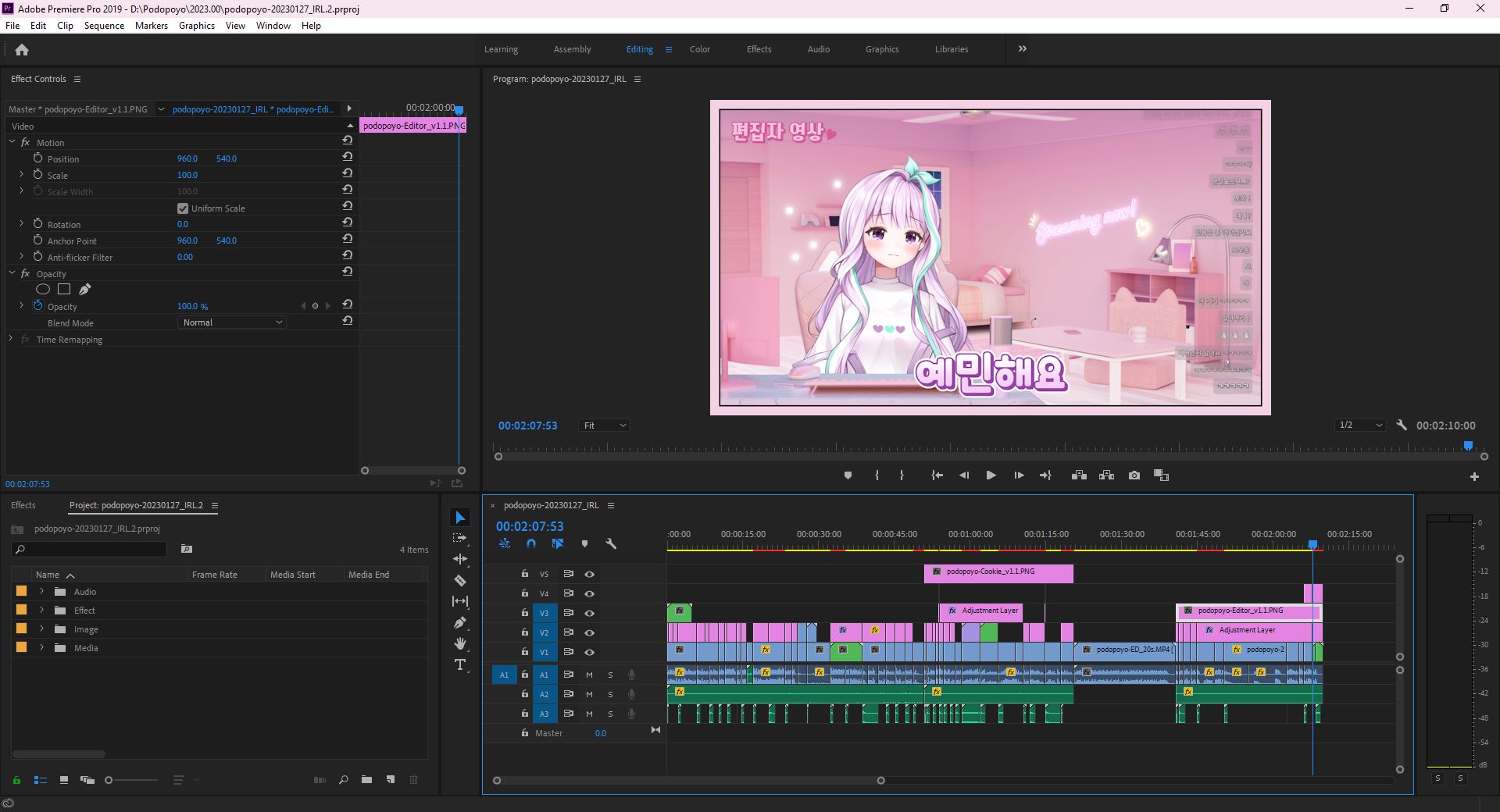This screenshot has height=812, width=1500.
Task: Toggle V5 track output eye
Action: (x=590, y=574)
